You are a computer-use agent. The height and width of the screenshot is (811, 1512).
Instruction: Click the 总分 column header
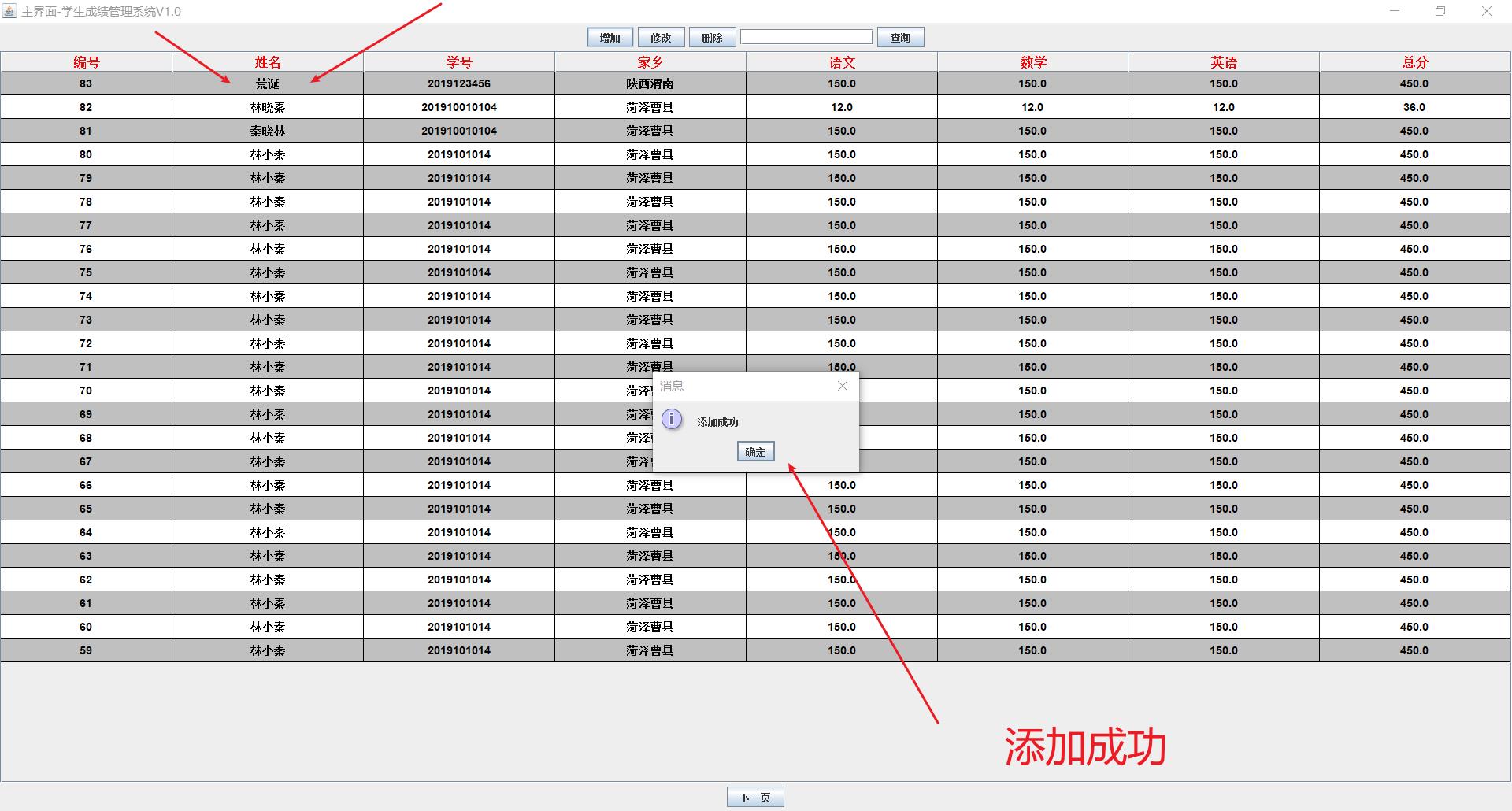pyautogui.click(x=1414, y=62)
